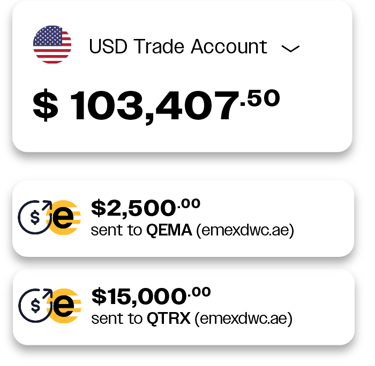Viewport: 375px width, 366px height.
Task: Click the US flag icon
Action: pyautogui.click(x=52, y=44)
